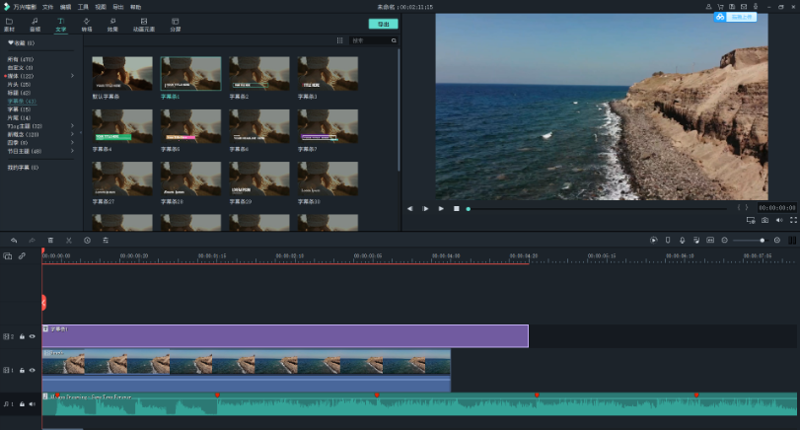The height and width of the screenshot is (430, 800).
Task: Open the 导出 menu in menu bar
Action: [118, 7]
